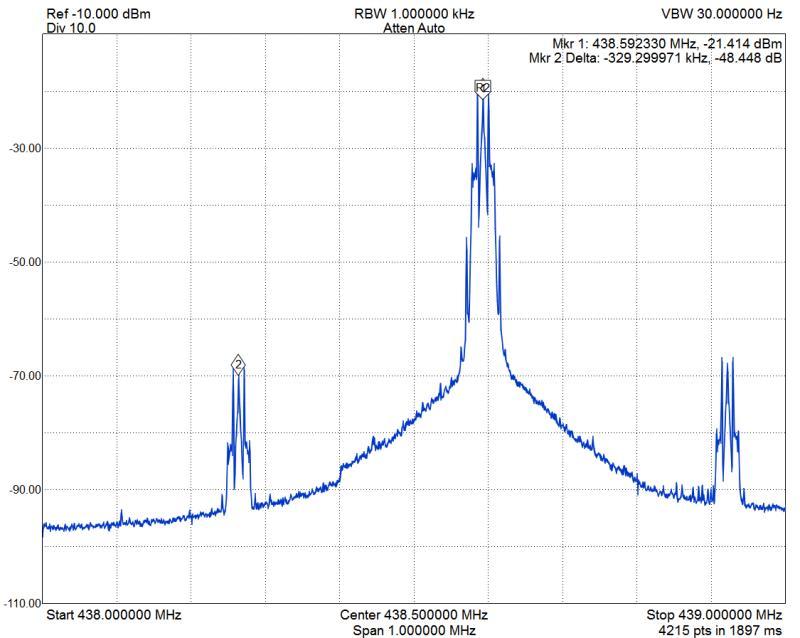The width and height of the screenshot is (800, 638).
Task: Select the Div 10.0 scale setting
Action: pyautogui.click(x=71, y=28)
